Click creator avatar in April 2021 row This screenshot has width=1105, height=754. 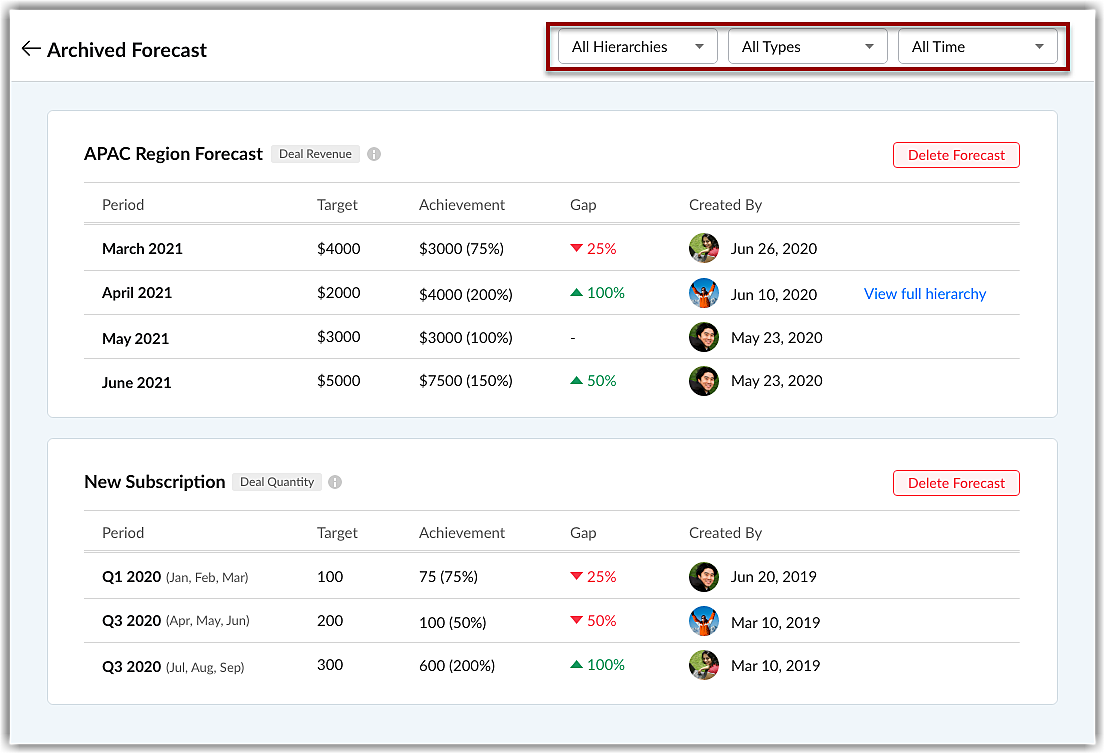[x=704, y=293]
